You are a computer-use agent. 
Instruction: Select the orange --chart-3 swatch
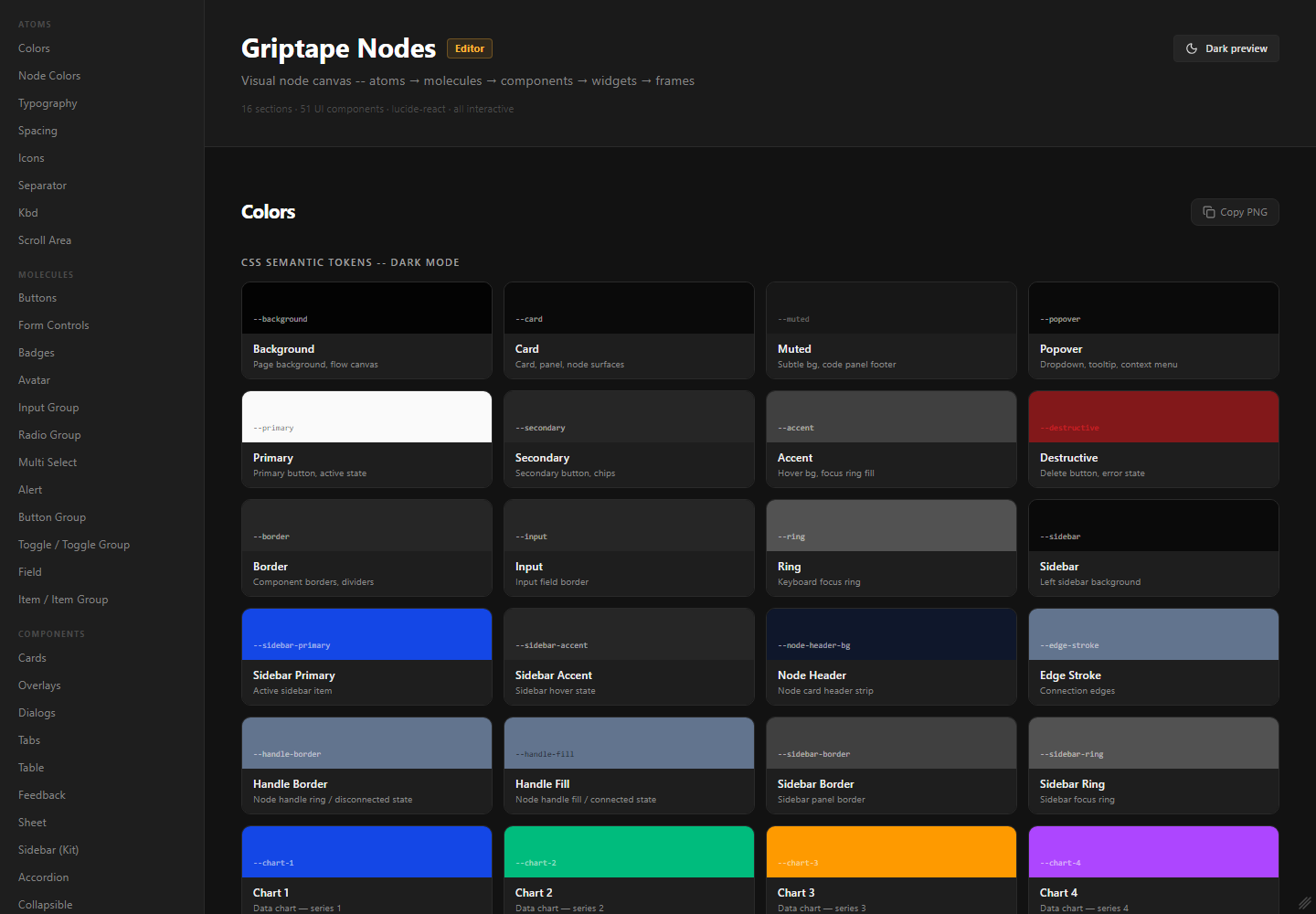pos(891,852)
